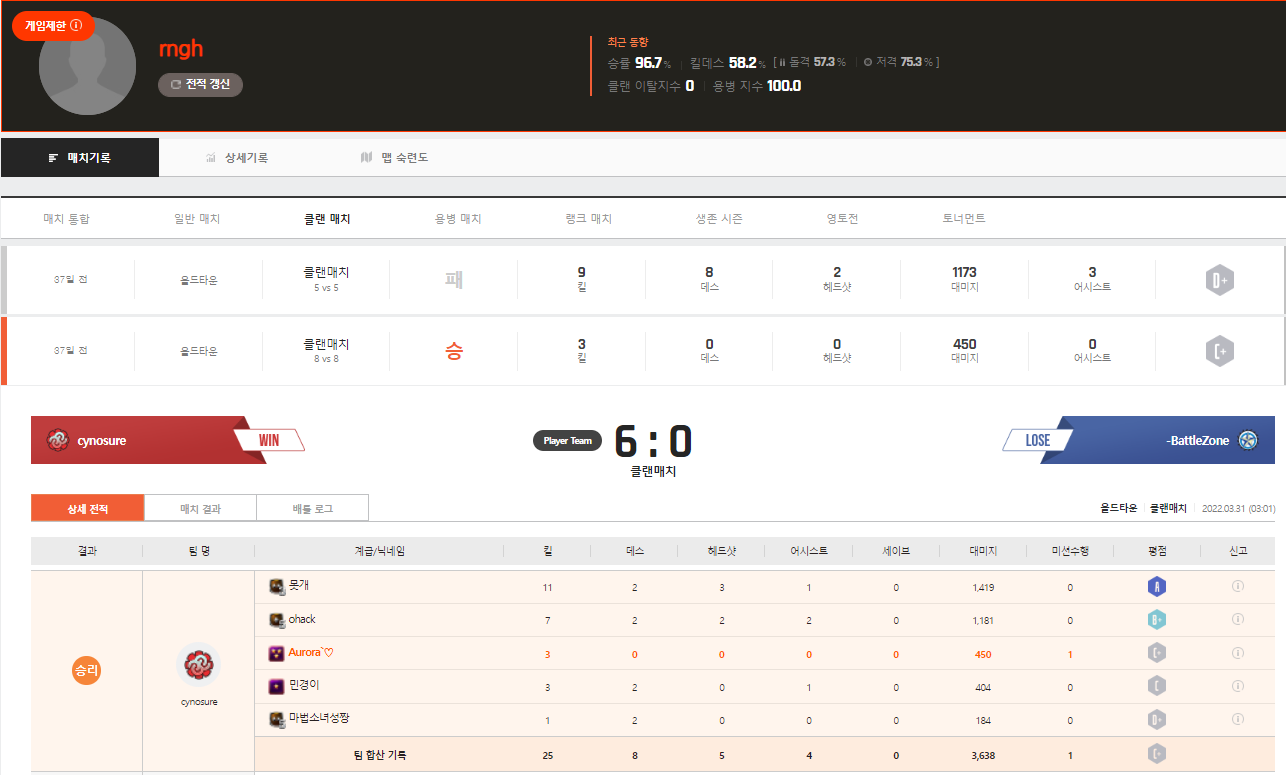Click the D+ grade badge of lost match

pos(1219,281)
